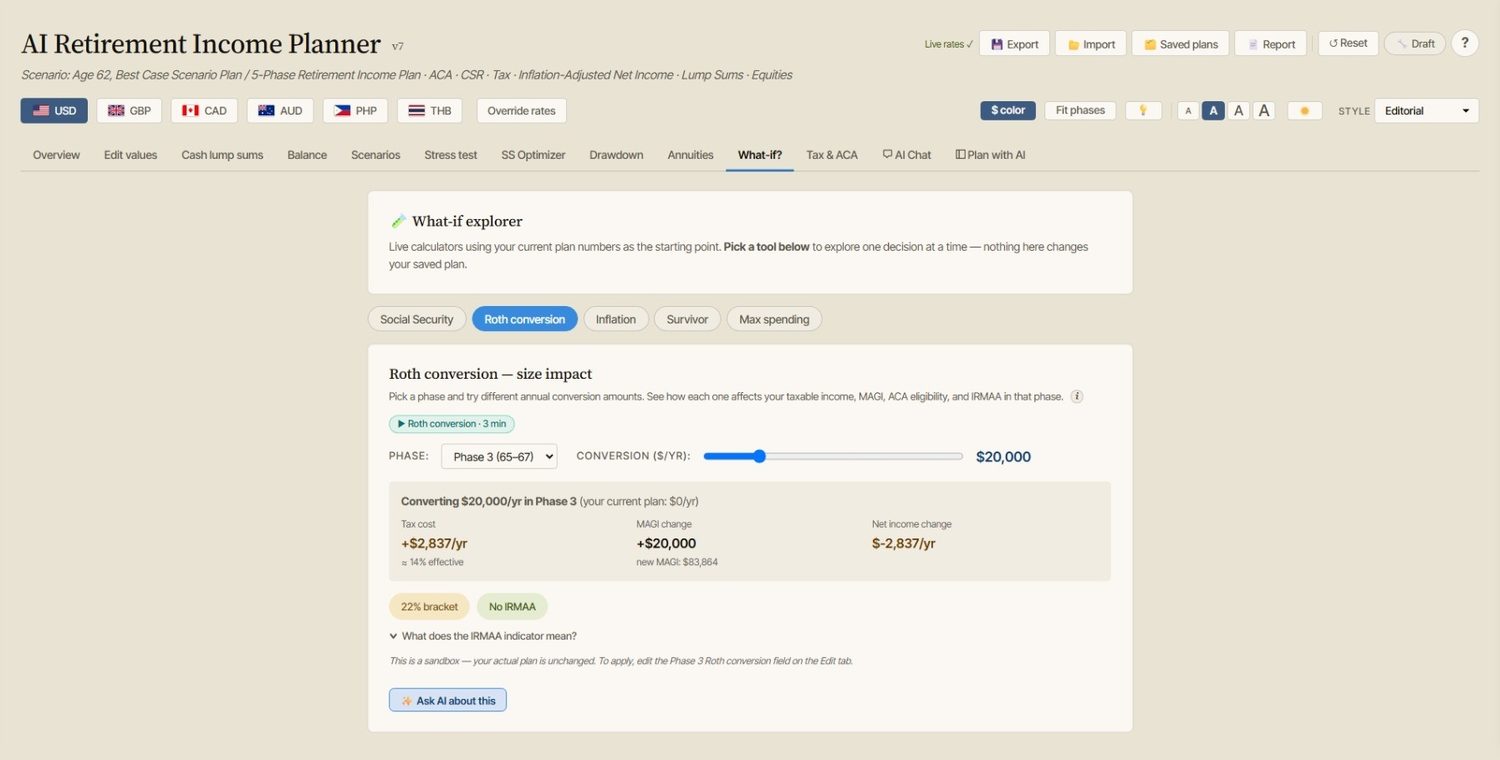Open the Cash lump sums tab

point(222,155)
